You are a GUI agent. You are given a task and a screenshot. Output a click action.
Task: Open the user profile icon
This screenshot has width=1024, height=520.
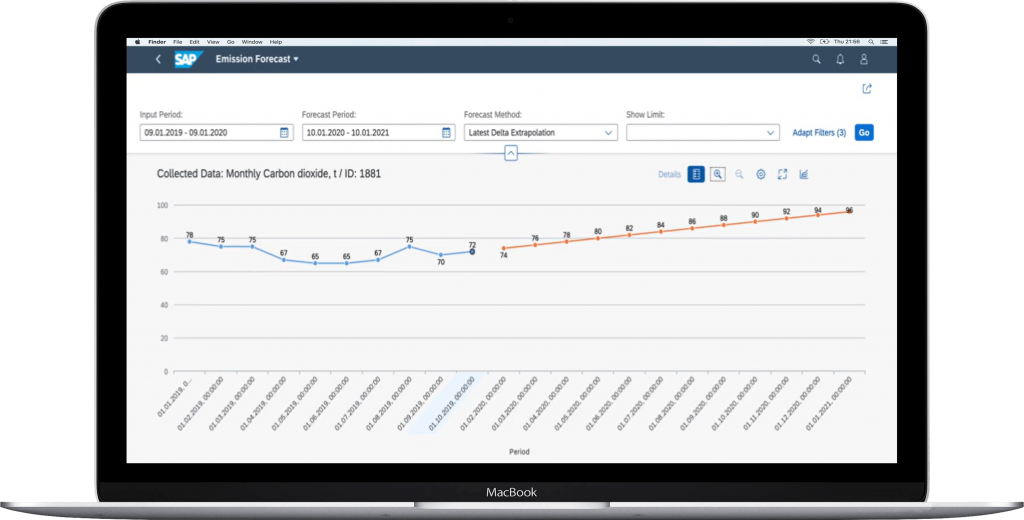[864, 59]
